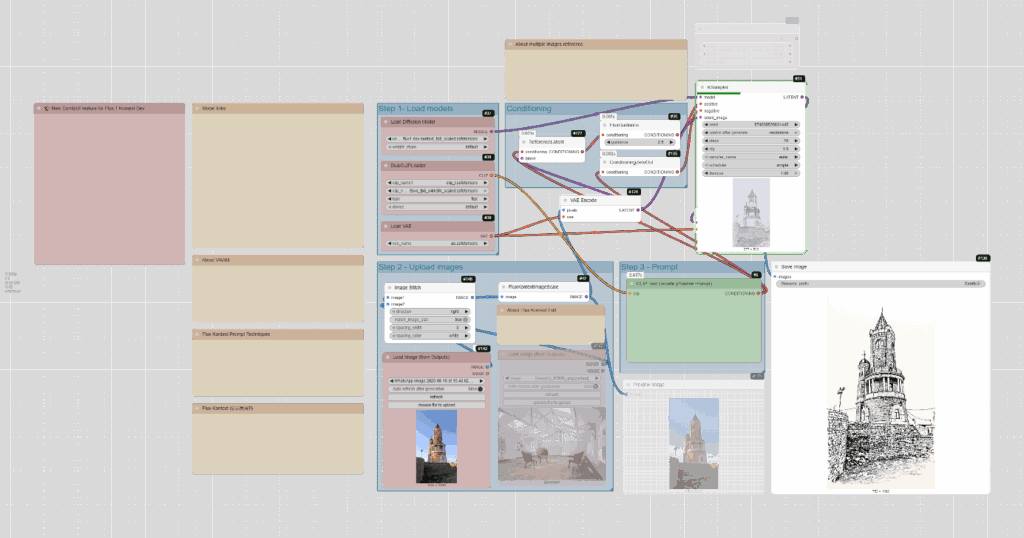Click the filename_prefix field in Save Image node
This screenshot has height=538, width=1024.
tap(880, 284)
